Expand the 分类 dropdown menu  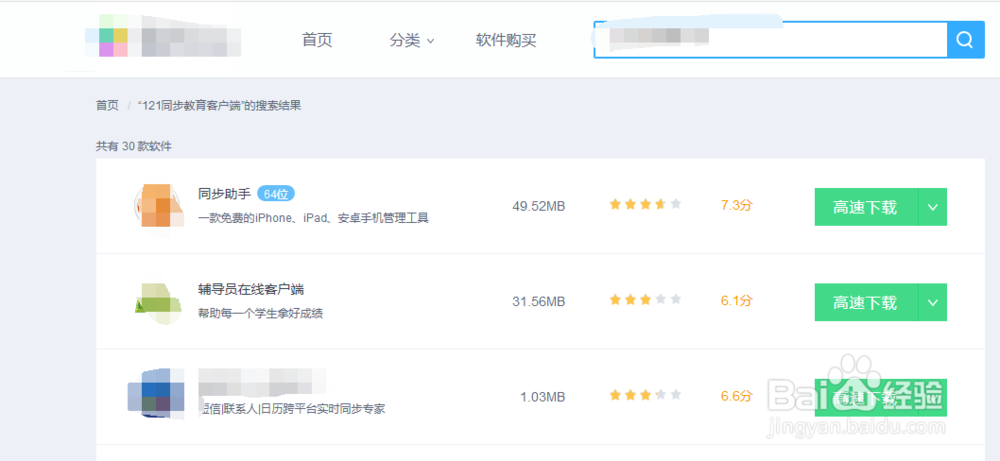[x=412, y=41]
